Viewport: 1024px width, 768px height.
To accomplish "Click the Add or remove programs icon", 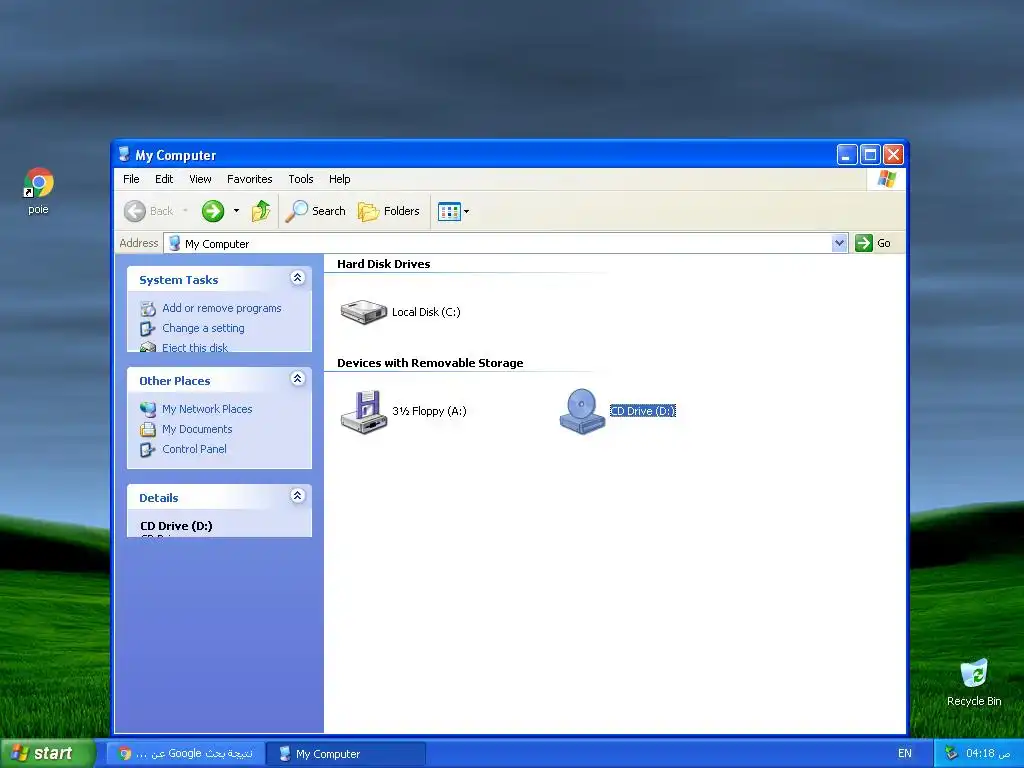I will (x=148, y=308).
